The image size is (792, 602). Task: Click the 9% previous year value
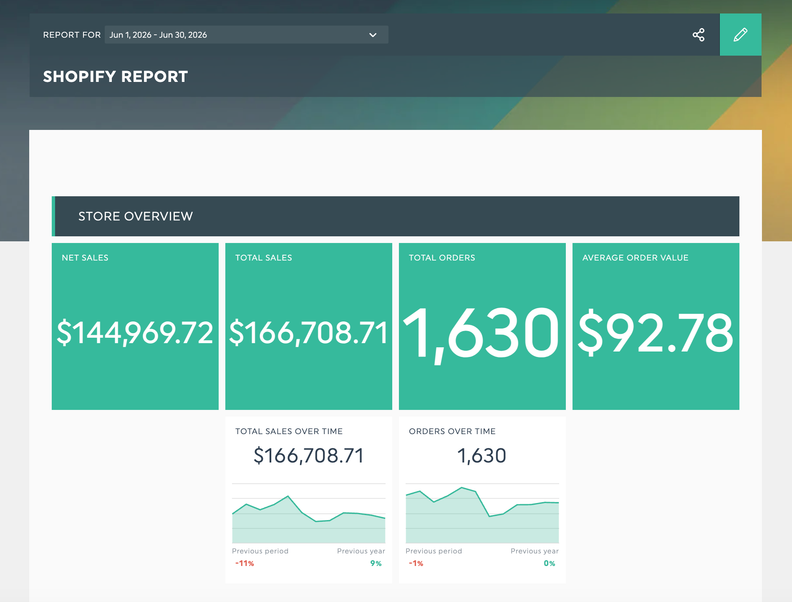click(376, 563)
